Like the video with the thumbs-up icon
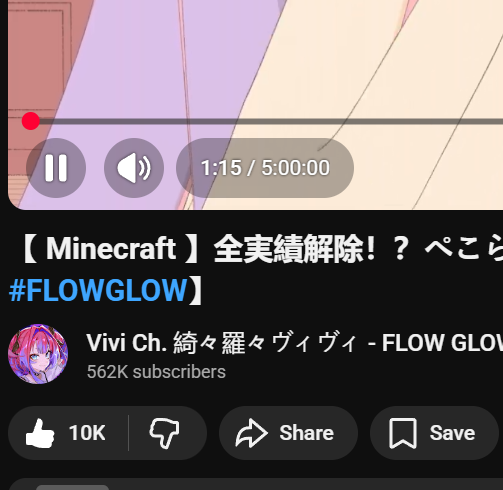 pos(40,433)
